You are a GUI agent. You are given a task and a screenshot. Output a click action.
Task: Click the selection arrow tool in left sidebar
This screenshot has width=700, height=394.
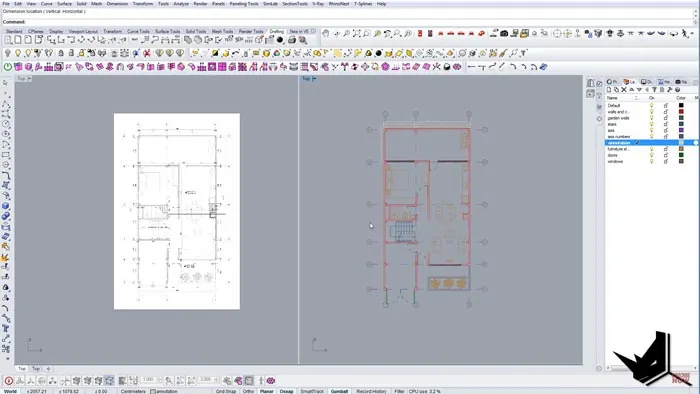(x=5, y=83)
